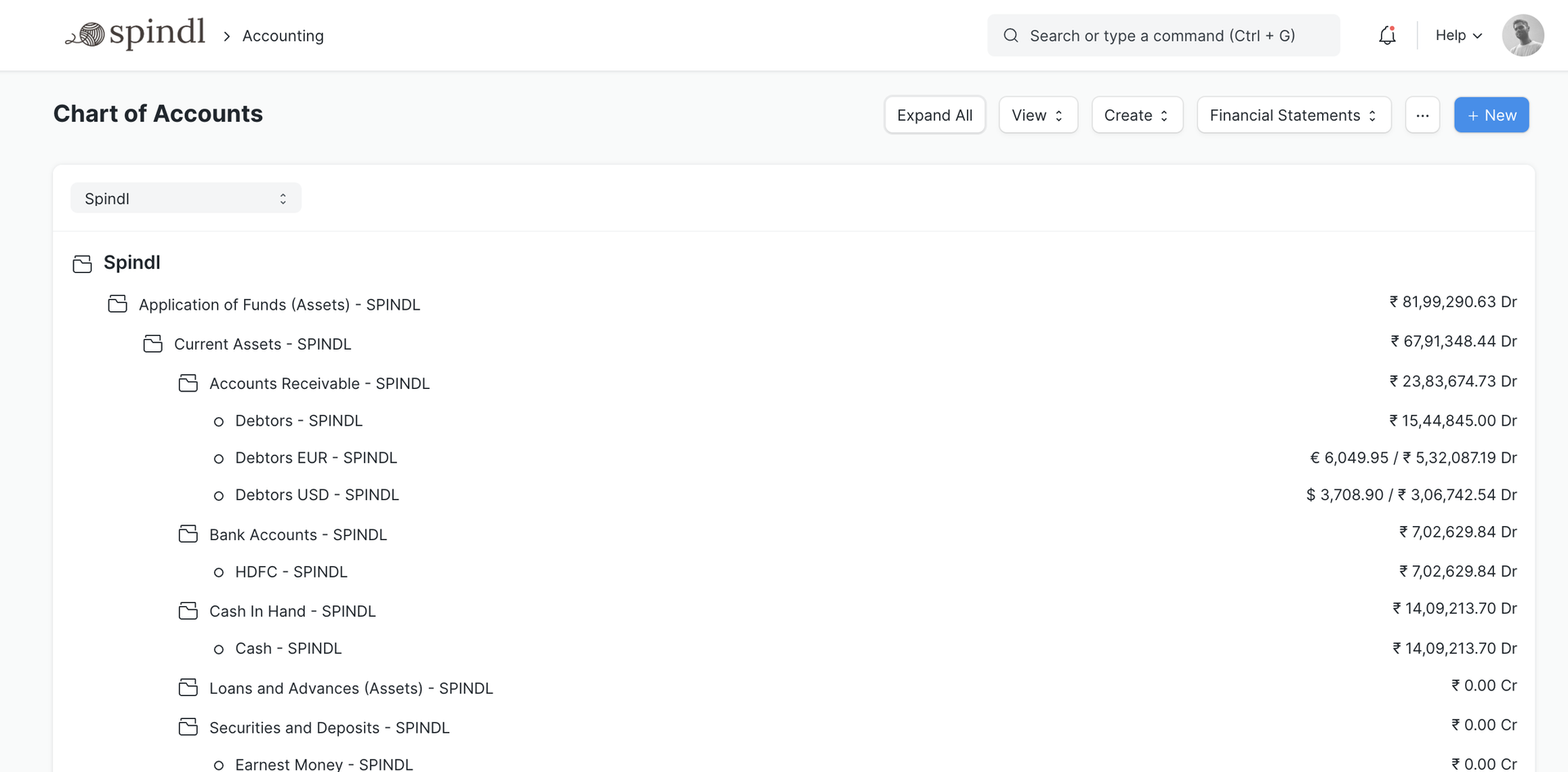This screenshot has height=772, width=1568.
Task: Click the Spindl yarn logo
Action: click(135, 34)
